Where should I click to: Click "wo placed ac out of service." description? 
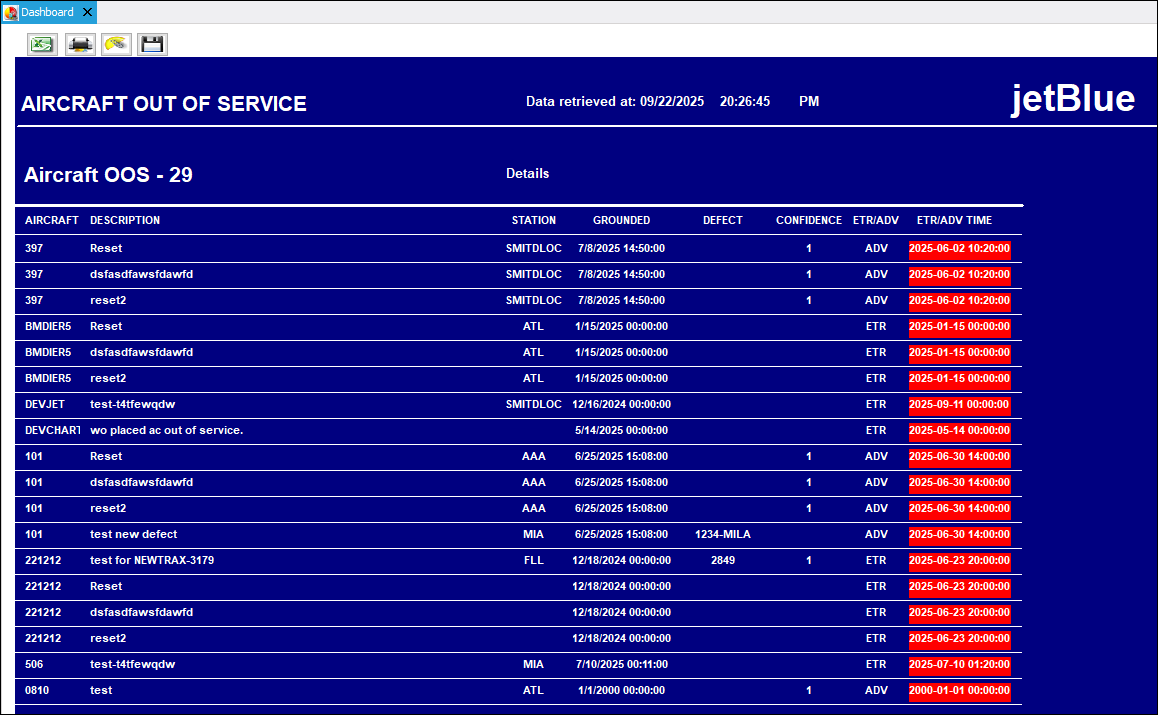point(167,431)
